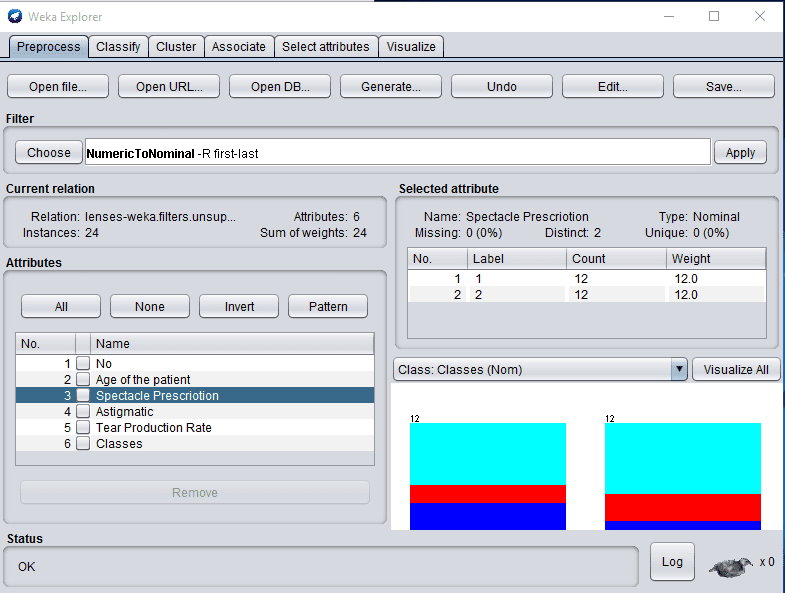This screenshot has height=593, width=785.
Task: Click the Open URL... button
Action: (169, 87)
